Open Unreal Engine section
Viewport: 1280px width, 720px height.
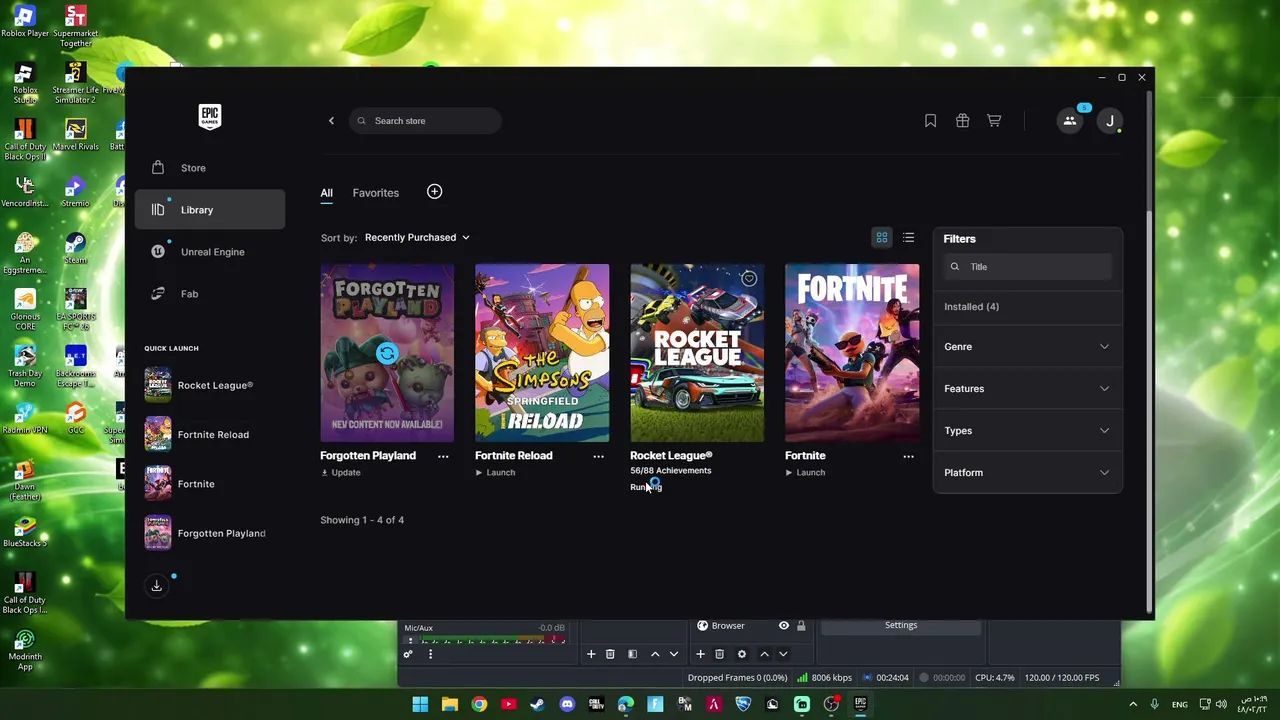click(210, 252)
